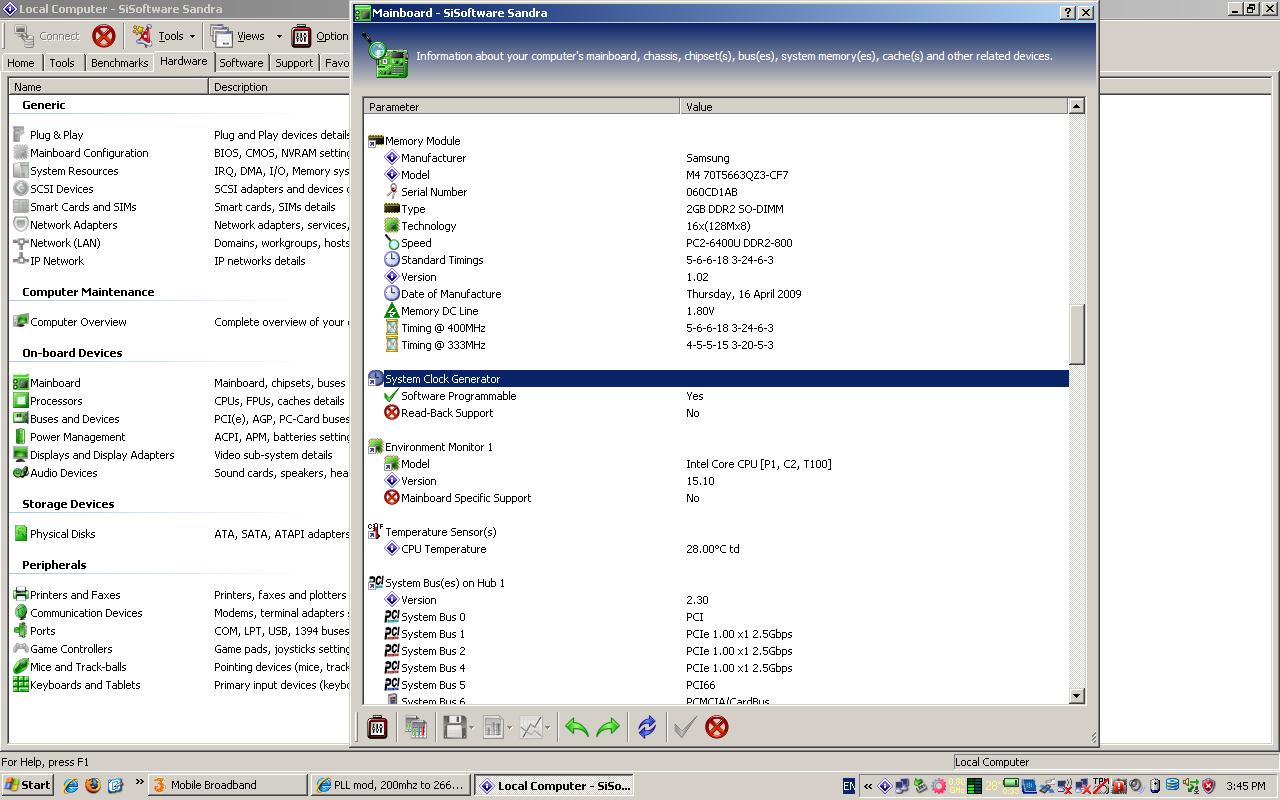The width and height of the screenshot is (1280, 800).
Task: Select the Read-Back Support row
Action: 717,413
